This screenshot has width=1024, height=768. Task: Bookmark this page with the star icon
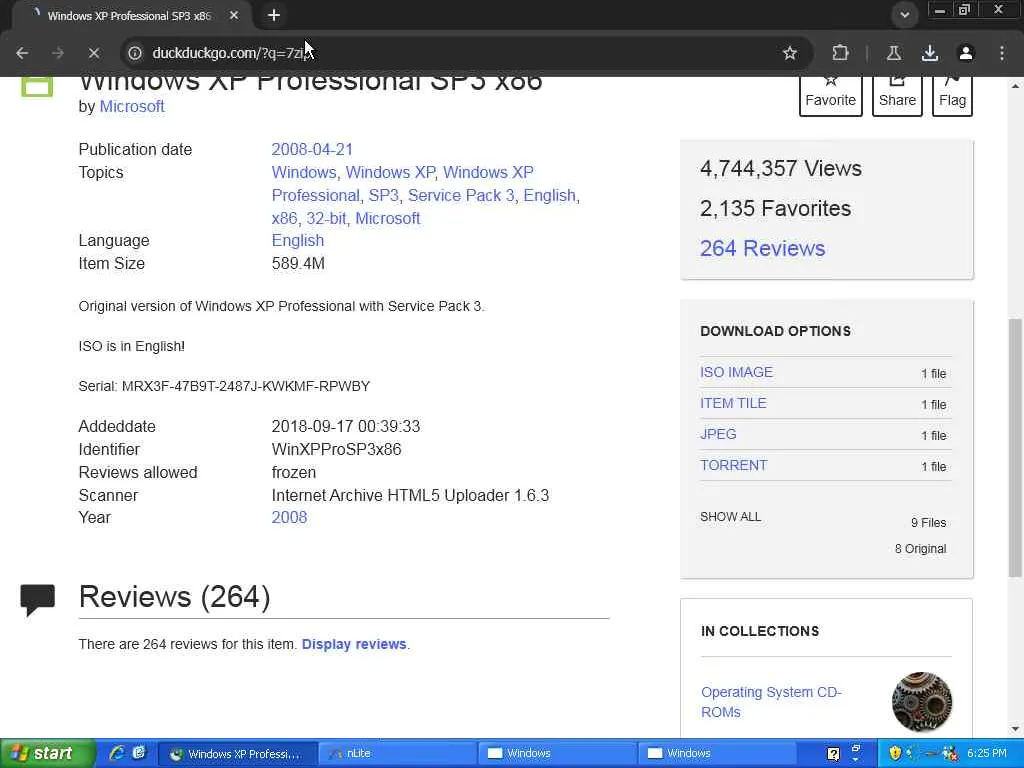(790, 53)
